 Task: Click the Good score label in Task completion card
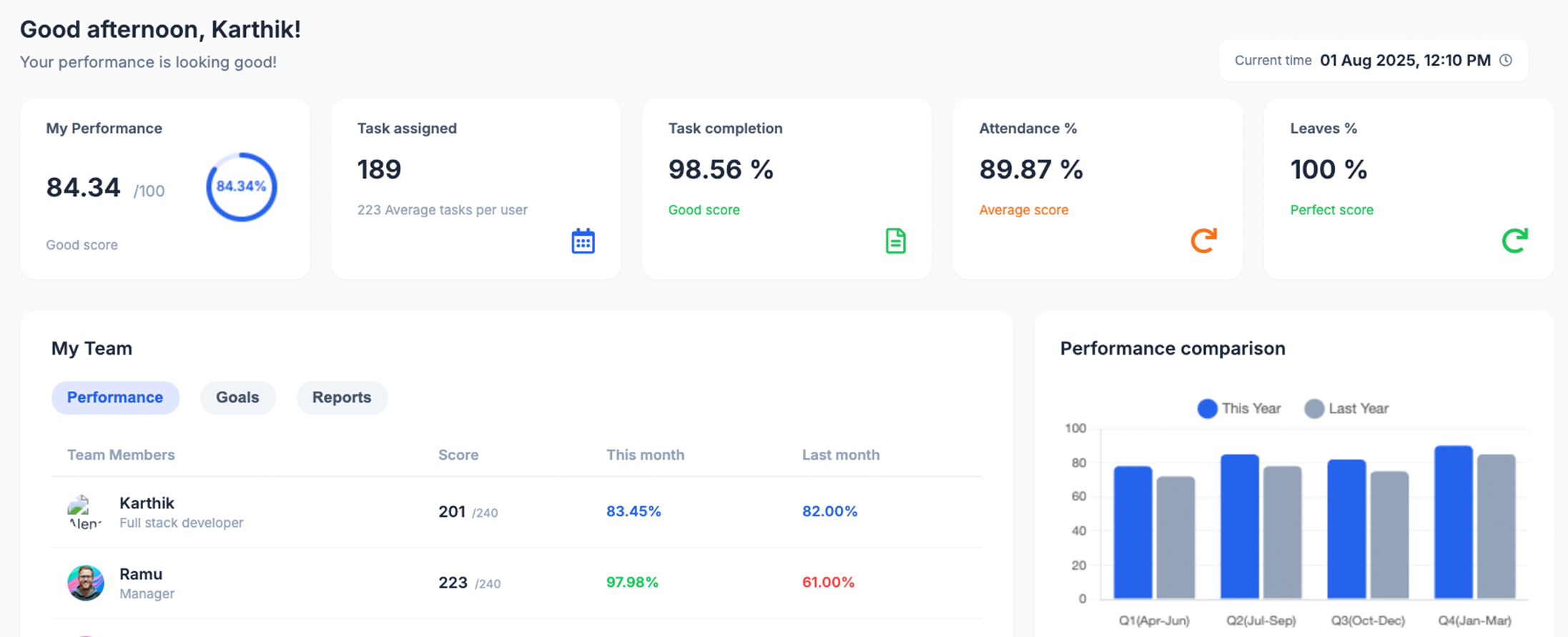point(704,209)
